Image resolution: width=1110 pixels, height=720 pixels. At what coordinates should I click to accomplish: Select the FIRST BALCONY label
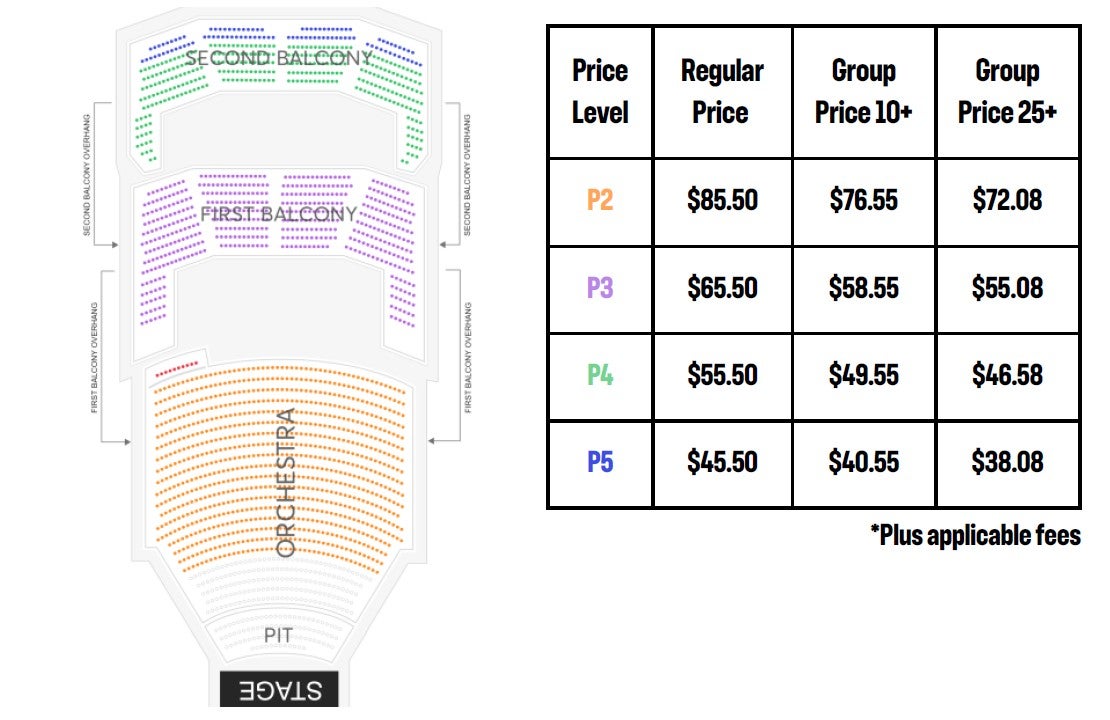click(x=278, y=214)
